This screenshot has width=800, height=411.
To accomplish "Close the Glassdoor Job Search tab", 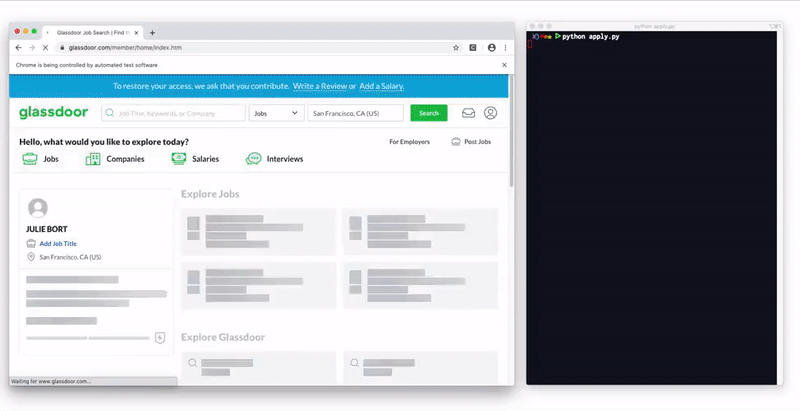I will pyautogui.click(x=136, y=33).
